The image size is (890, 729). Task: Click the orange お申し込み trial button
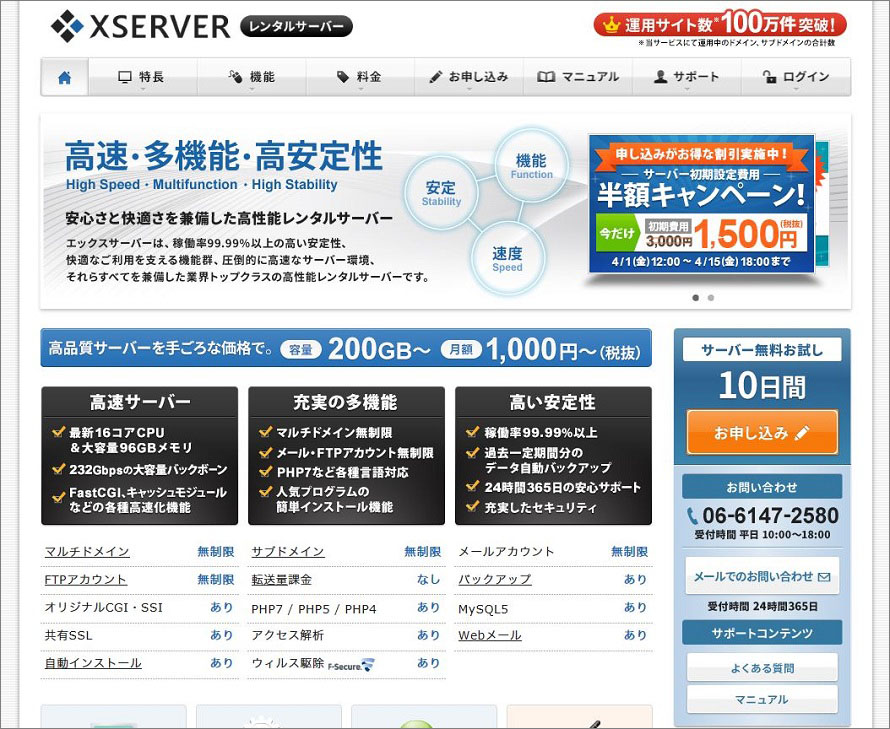762,433
